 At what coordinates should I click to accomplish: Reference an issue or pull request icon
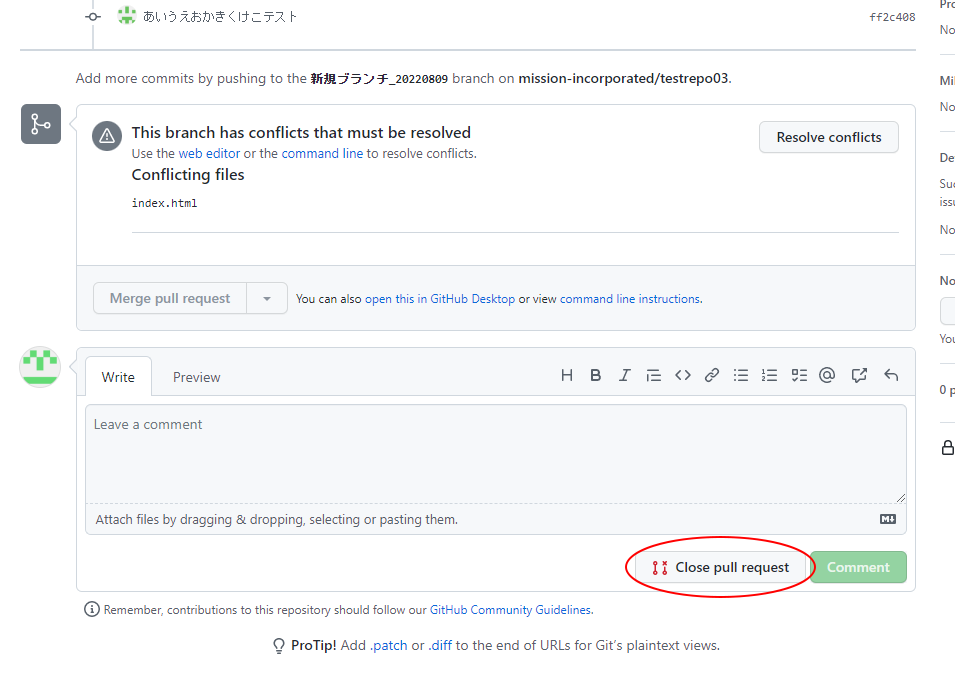(859, 376)
